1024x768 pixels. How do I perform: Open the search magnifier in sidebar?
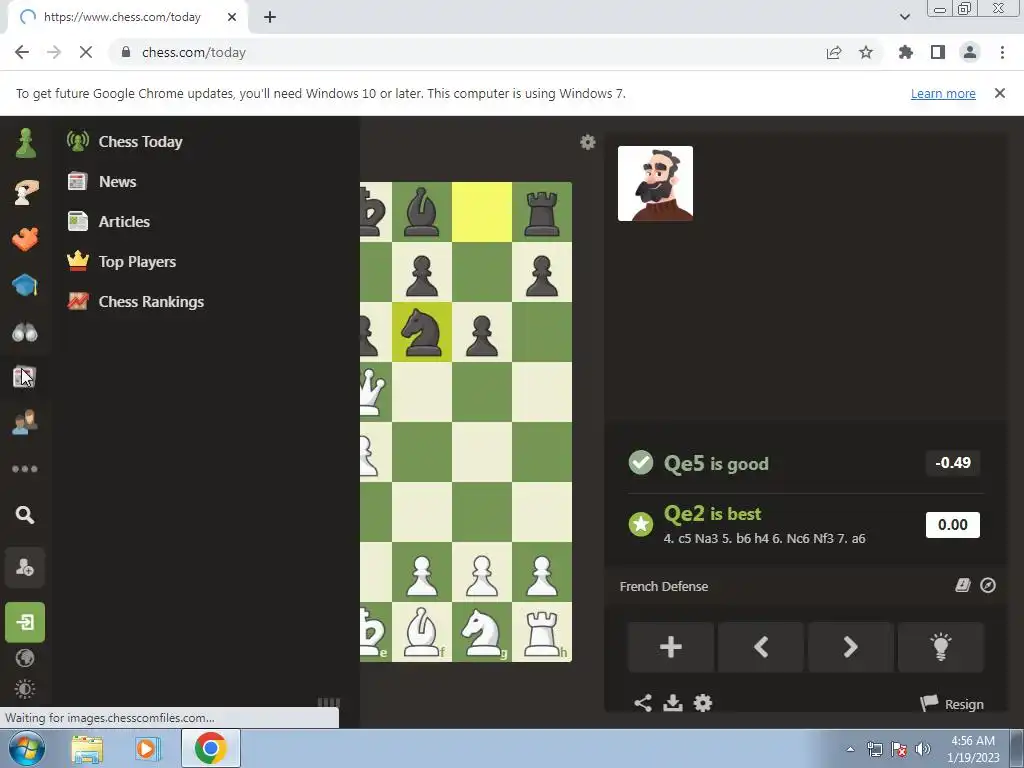coord(25,515)
